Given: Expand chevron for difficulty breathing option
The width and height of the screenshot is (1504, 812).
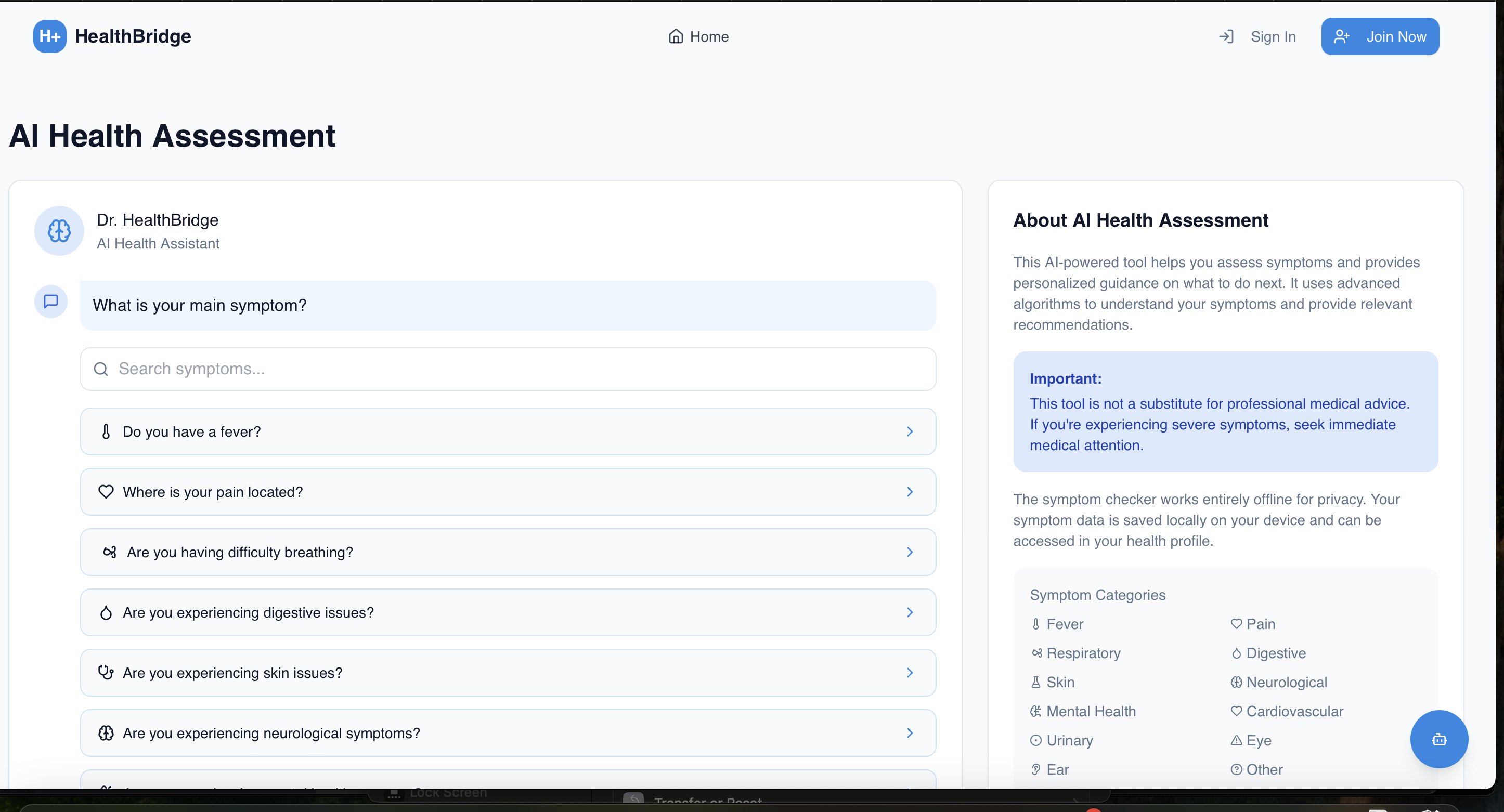Looking at the screenshot, I should click(x=909, y=552).
